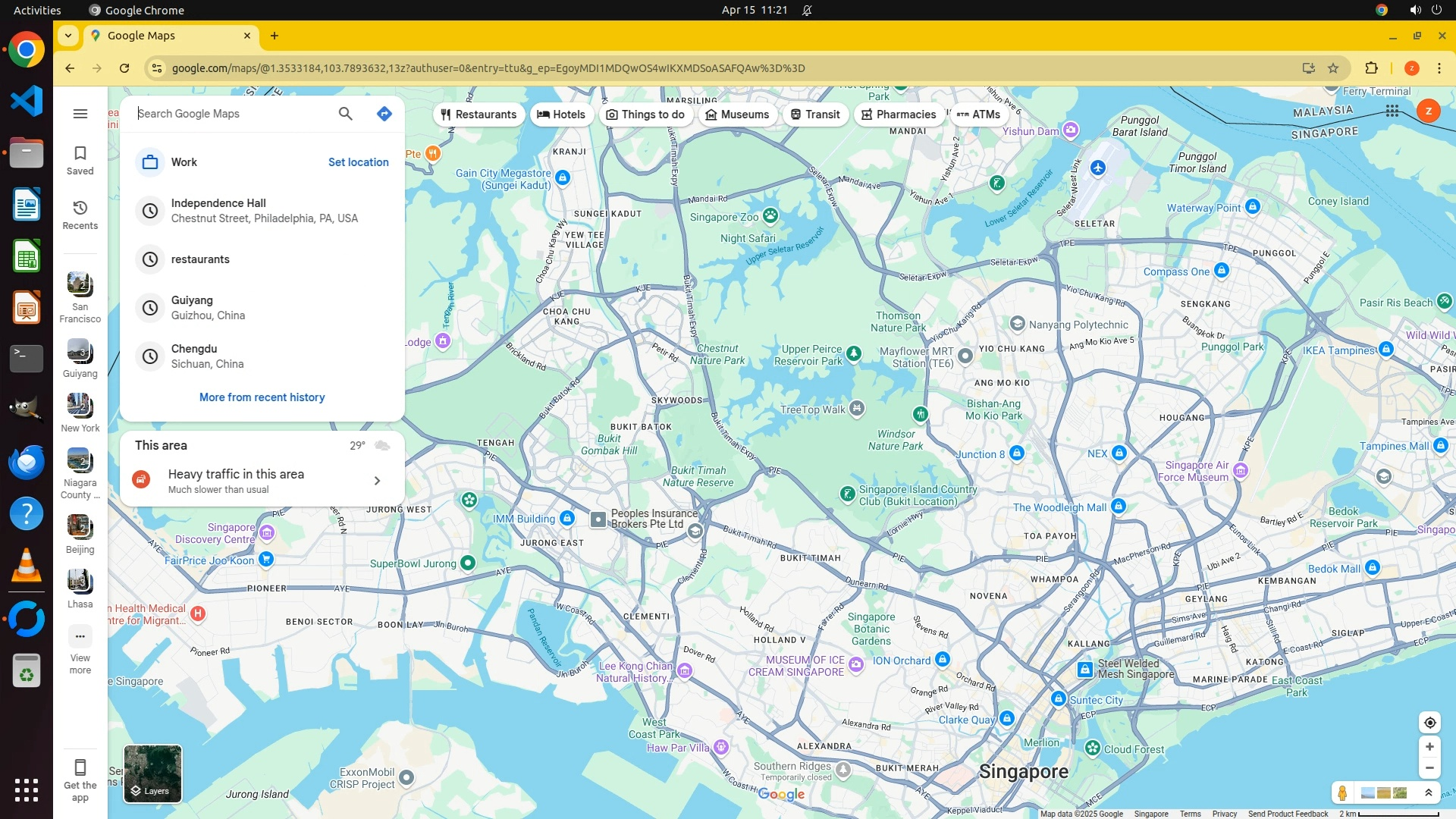Open the Chrome tab search dropdown

tap(68, 36)
